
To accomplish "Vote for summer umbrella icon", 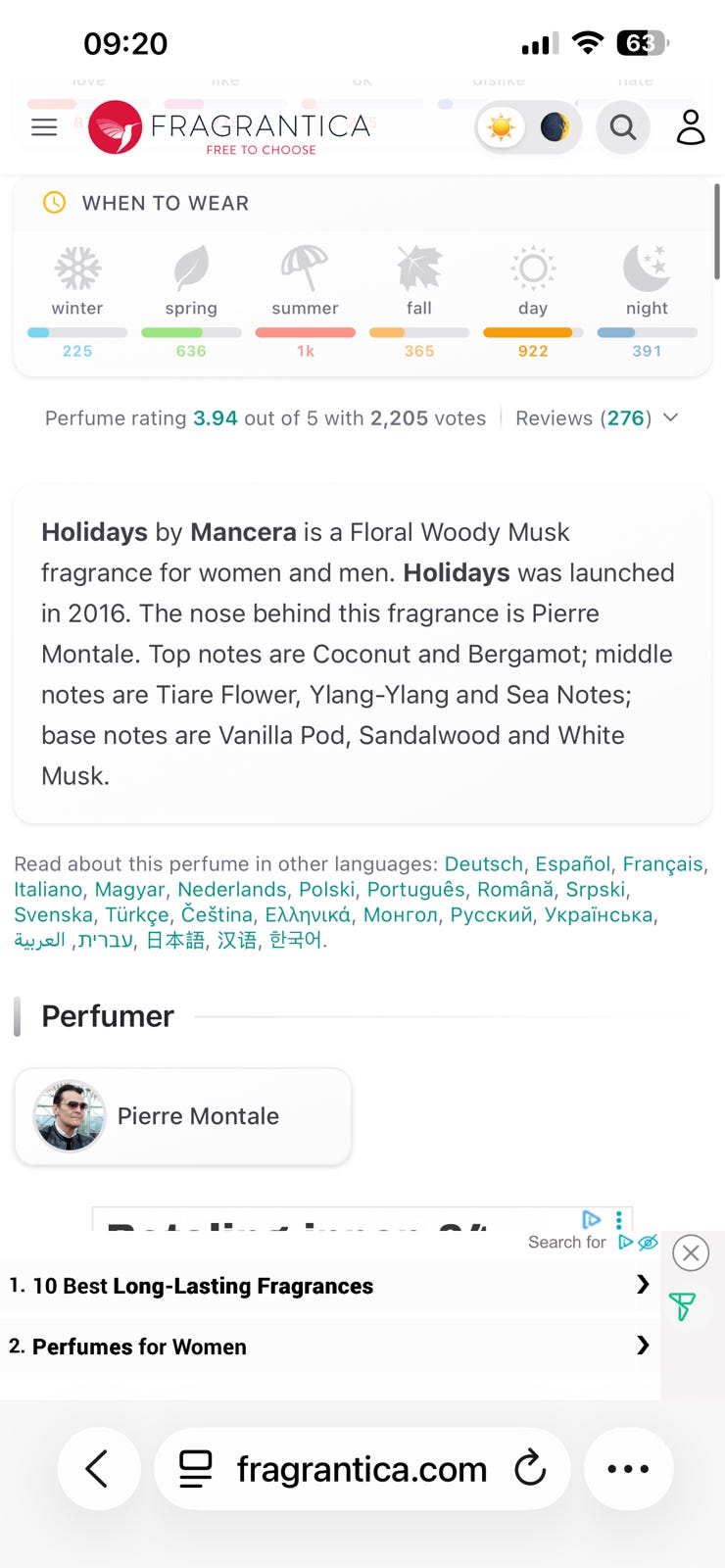I will click(x=305, y=268).
